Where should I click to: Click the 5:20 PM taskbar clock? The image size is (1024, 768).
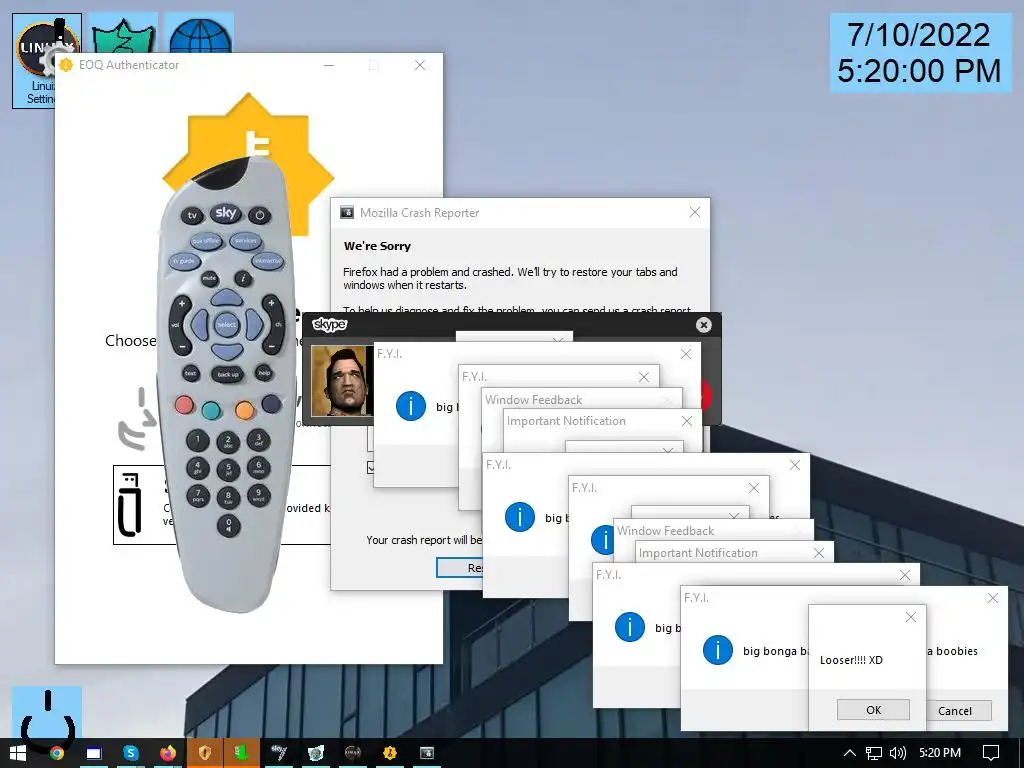click(x=940, y=753)
